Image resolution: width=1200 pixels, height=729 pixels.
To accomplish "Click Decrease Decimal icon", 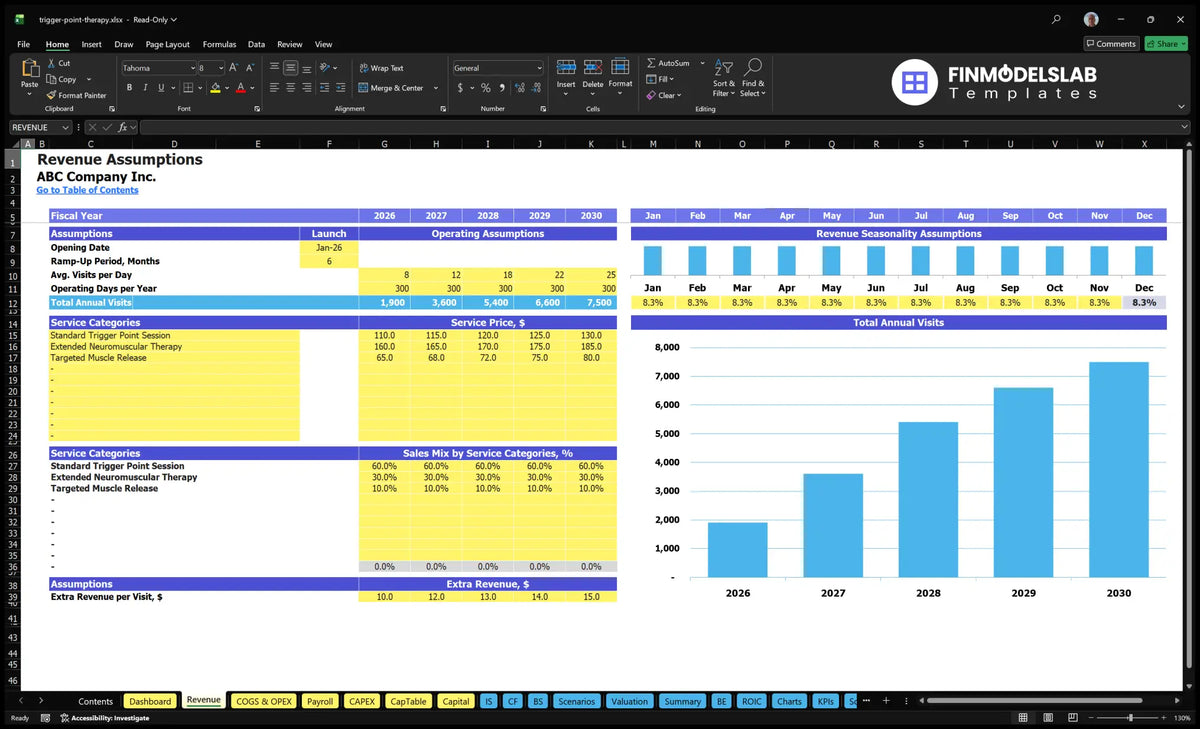I will [x=535, y=88].
